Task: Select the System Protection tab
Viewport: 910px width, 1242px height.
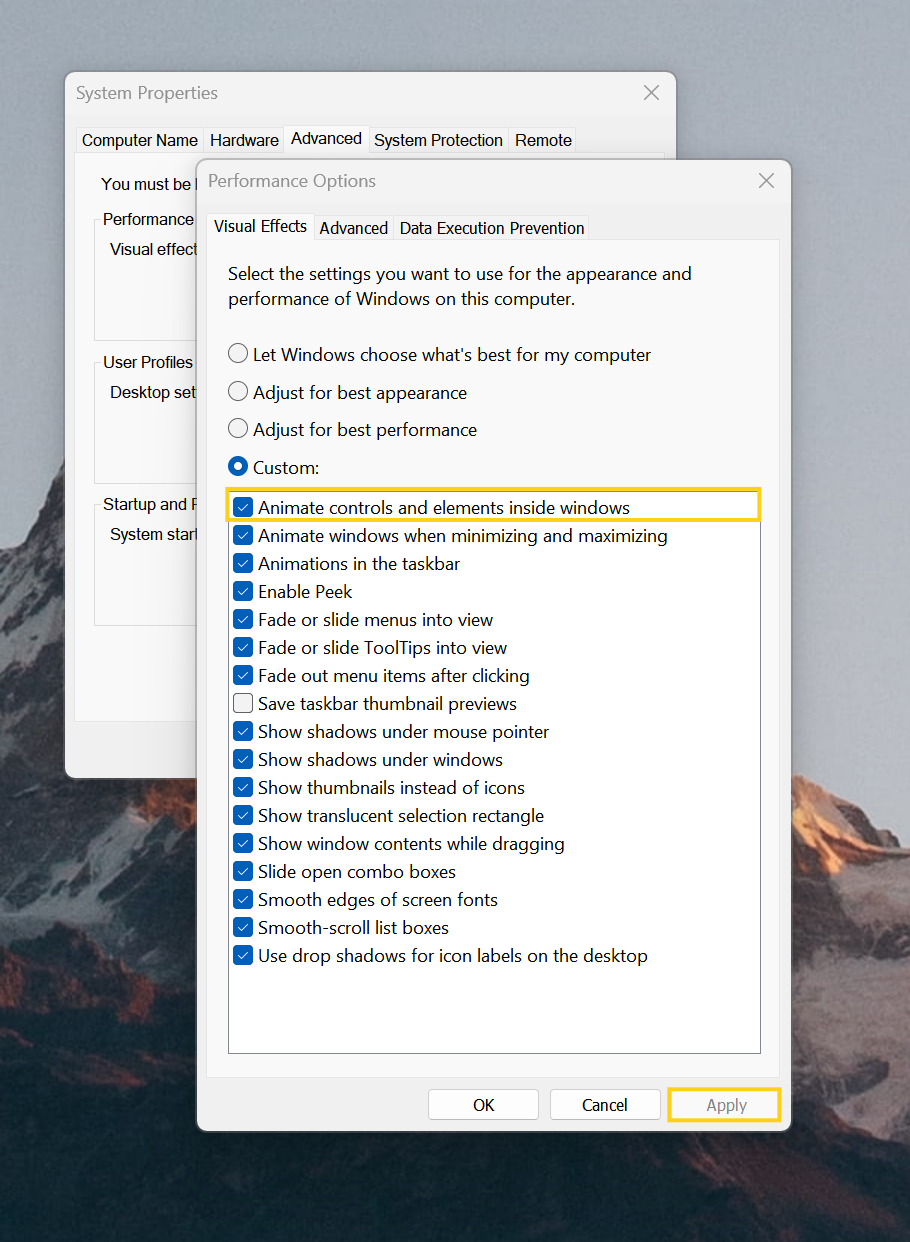Action: coord(438,140)
